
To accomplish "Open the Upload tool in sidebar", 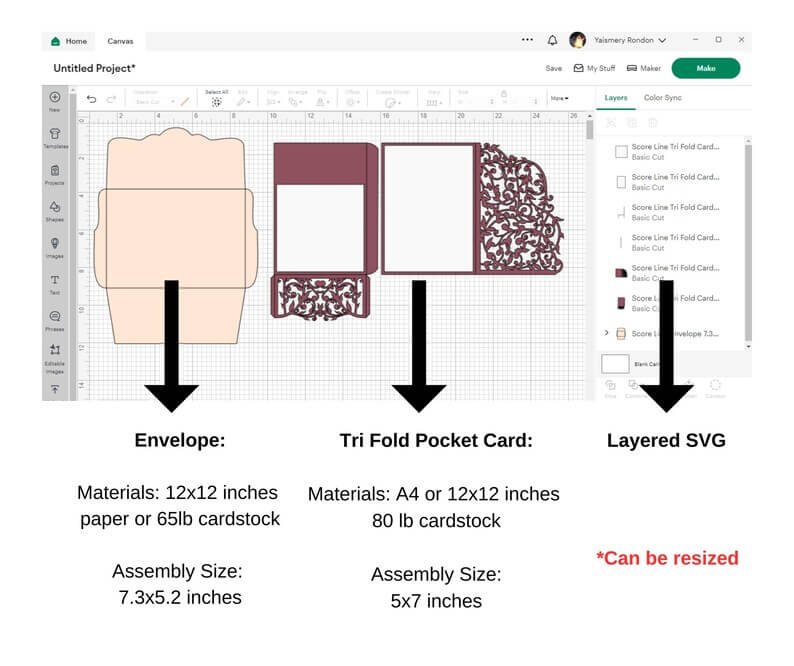I will (x=55, y=389).
